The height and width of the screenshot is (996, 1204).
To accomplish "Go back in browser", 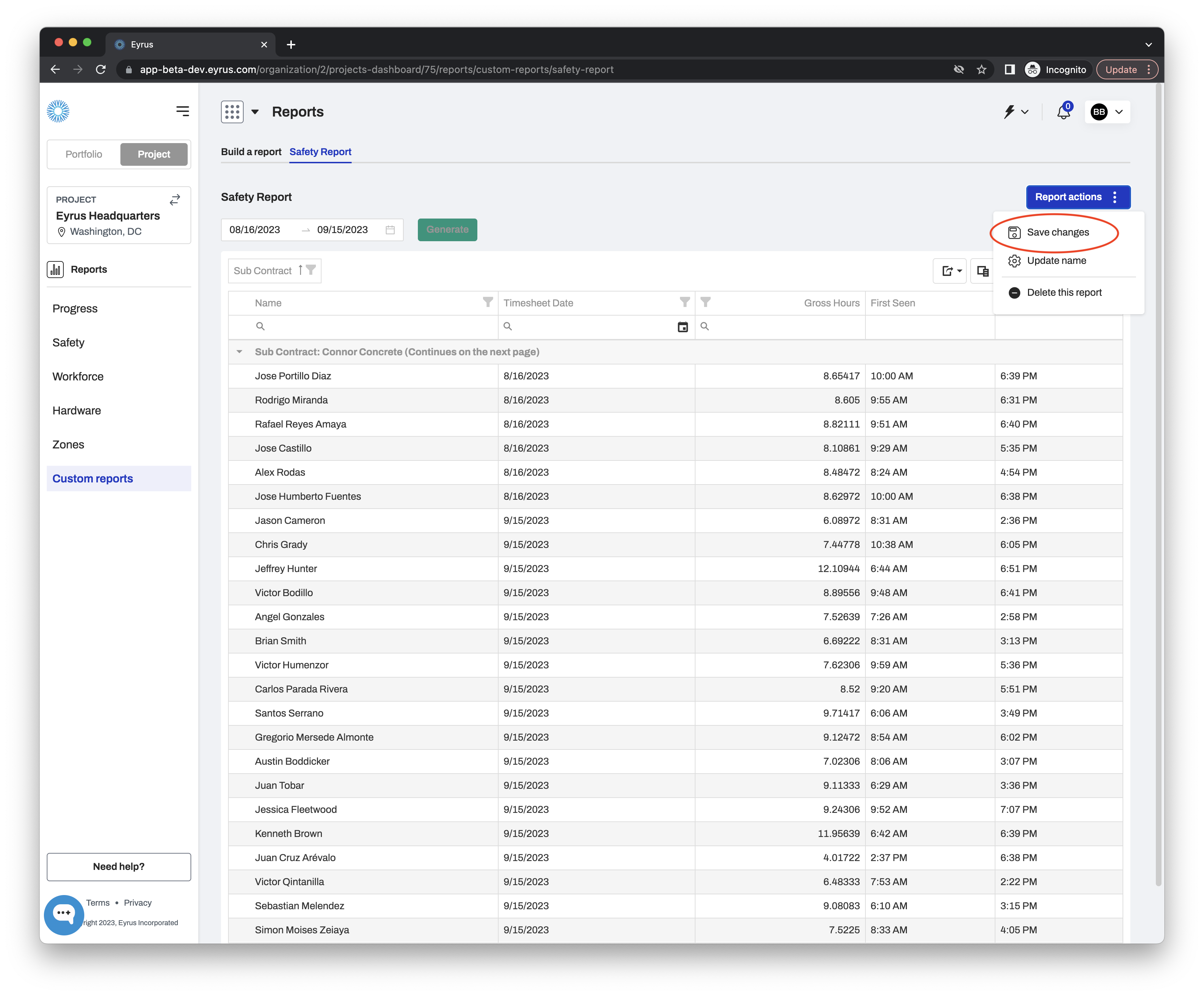I will pyautogui.click(x=55, y=69).
